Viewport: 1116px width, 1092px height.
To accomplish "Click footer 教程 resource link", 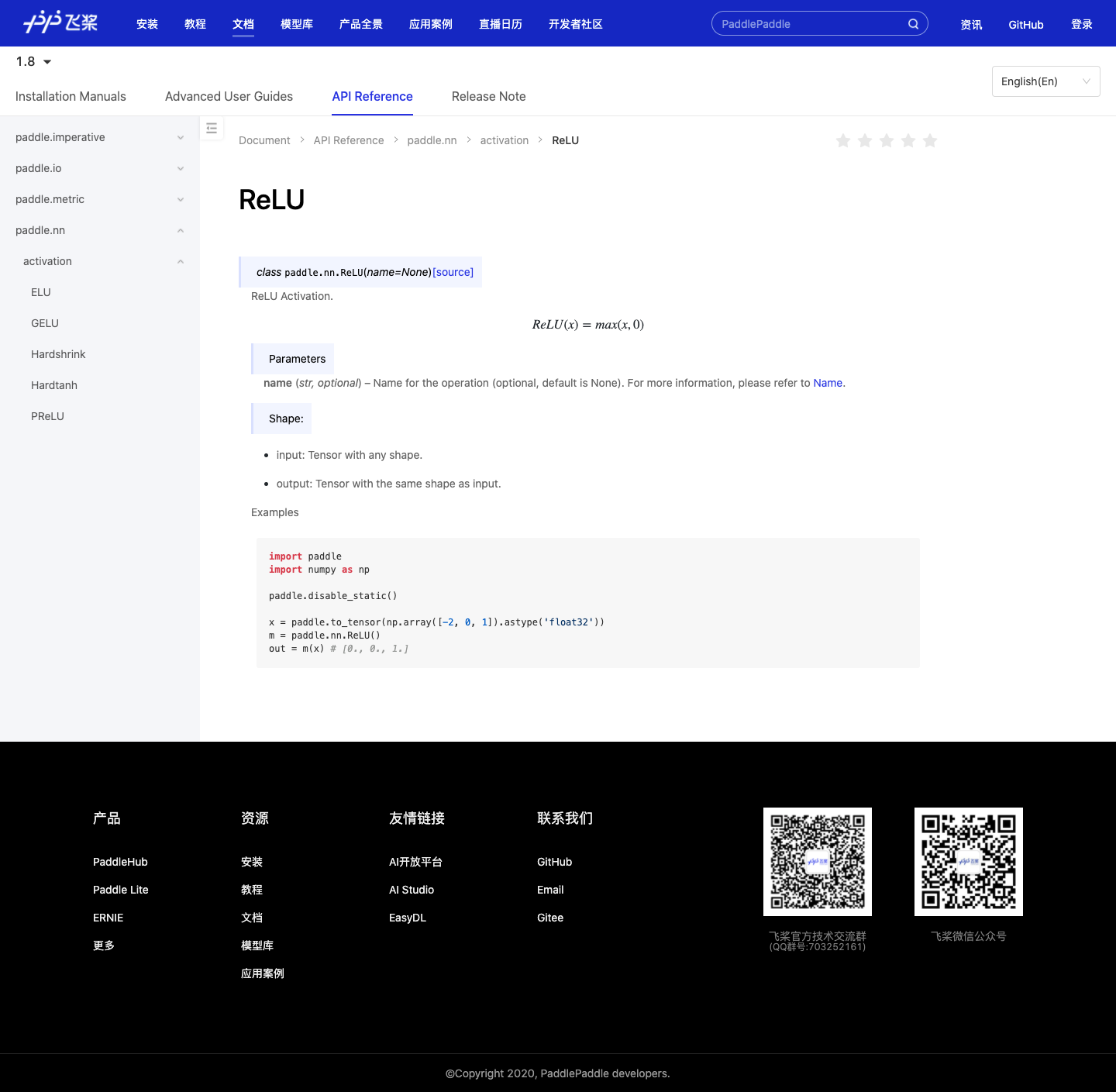I will pos(252,890).
